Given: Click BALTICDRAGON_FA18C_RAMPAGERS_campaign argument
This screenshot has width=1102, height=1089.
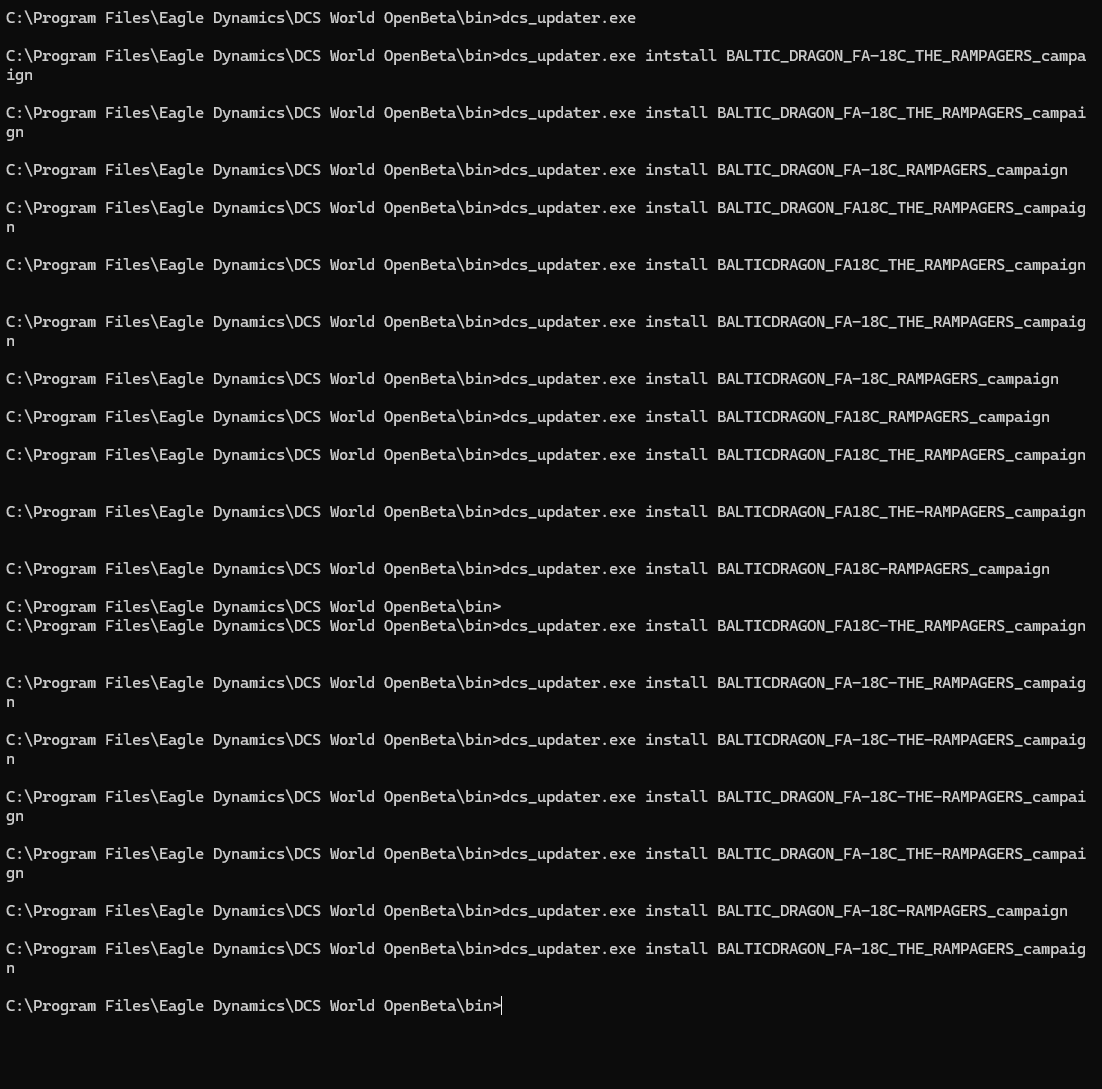Looking at the screenshot, I should 883,417.
